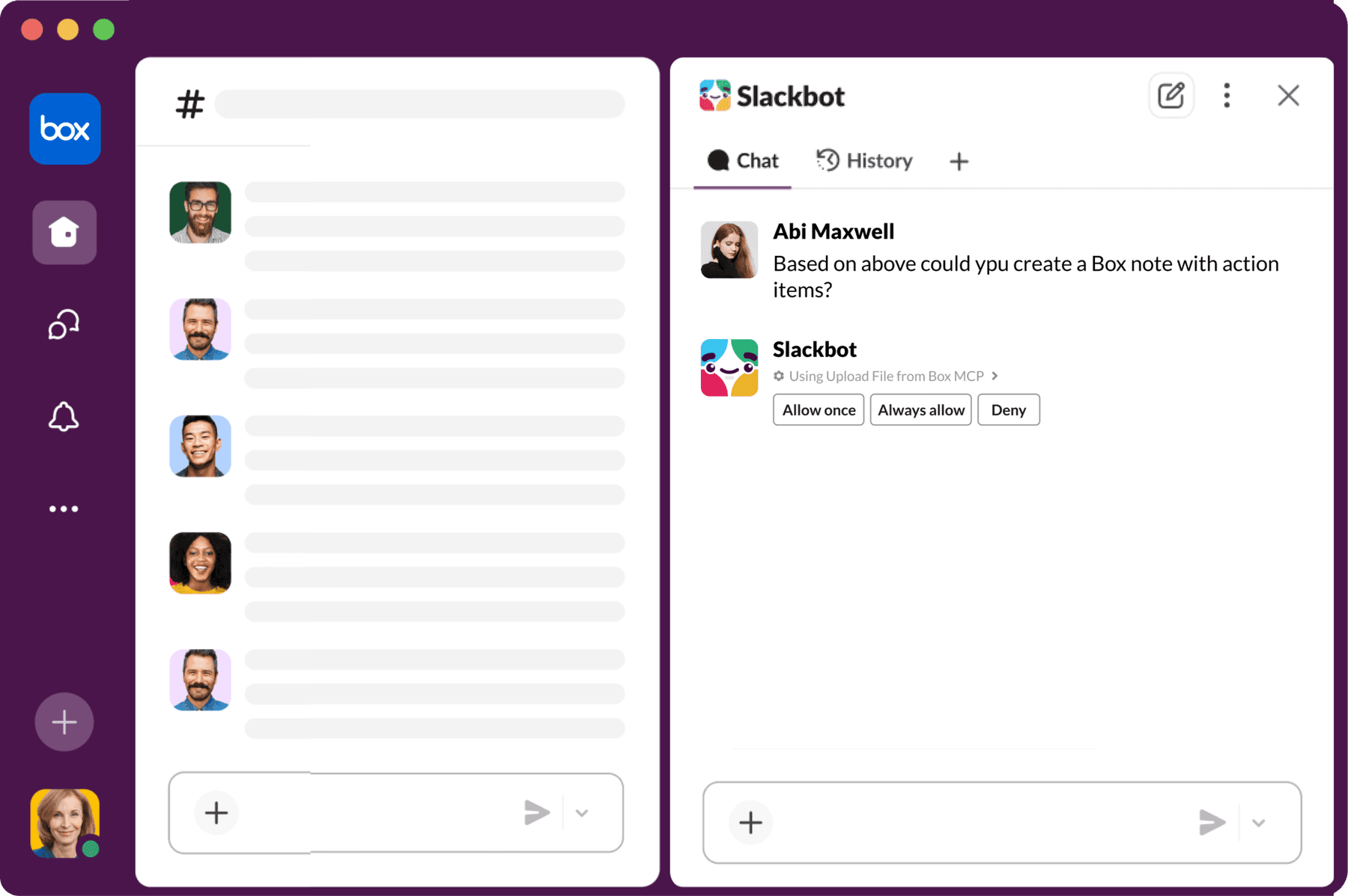
Task: Click avatar of bearded man with glasses
Action: [x=200, y=213]
